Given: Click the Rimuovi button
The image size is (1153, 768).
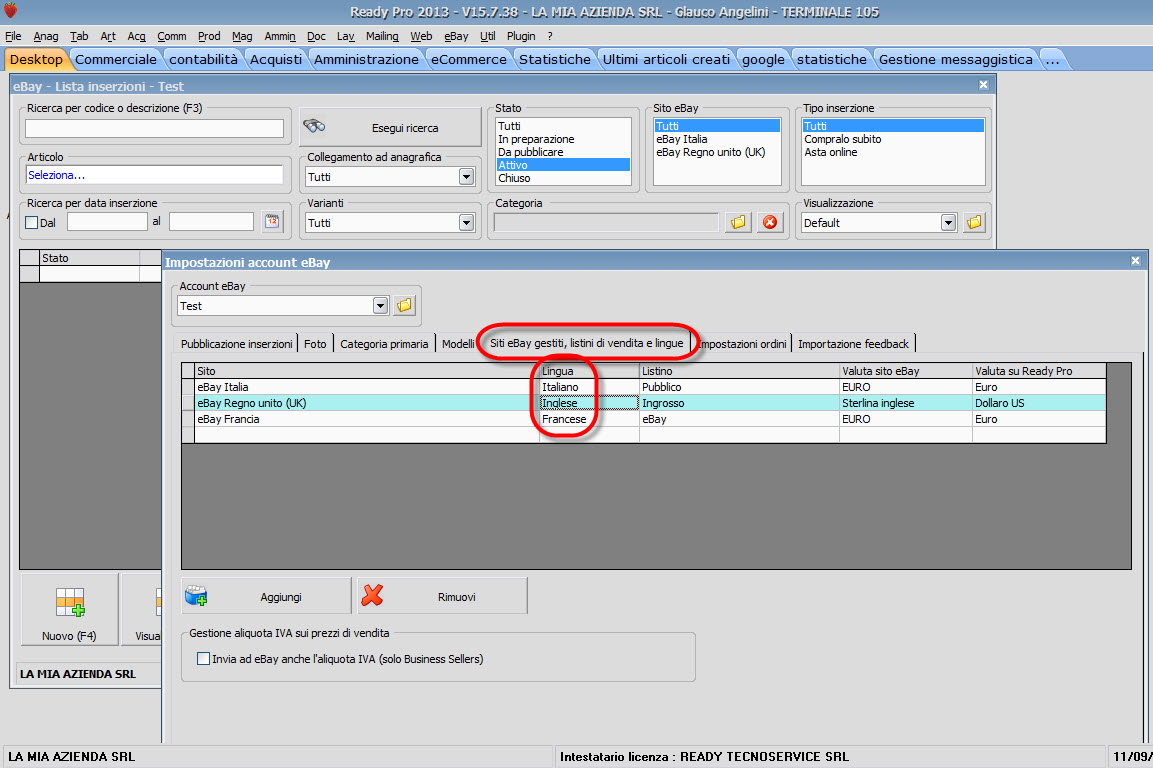Looking at the screenshot, I should coord(443,596).
